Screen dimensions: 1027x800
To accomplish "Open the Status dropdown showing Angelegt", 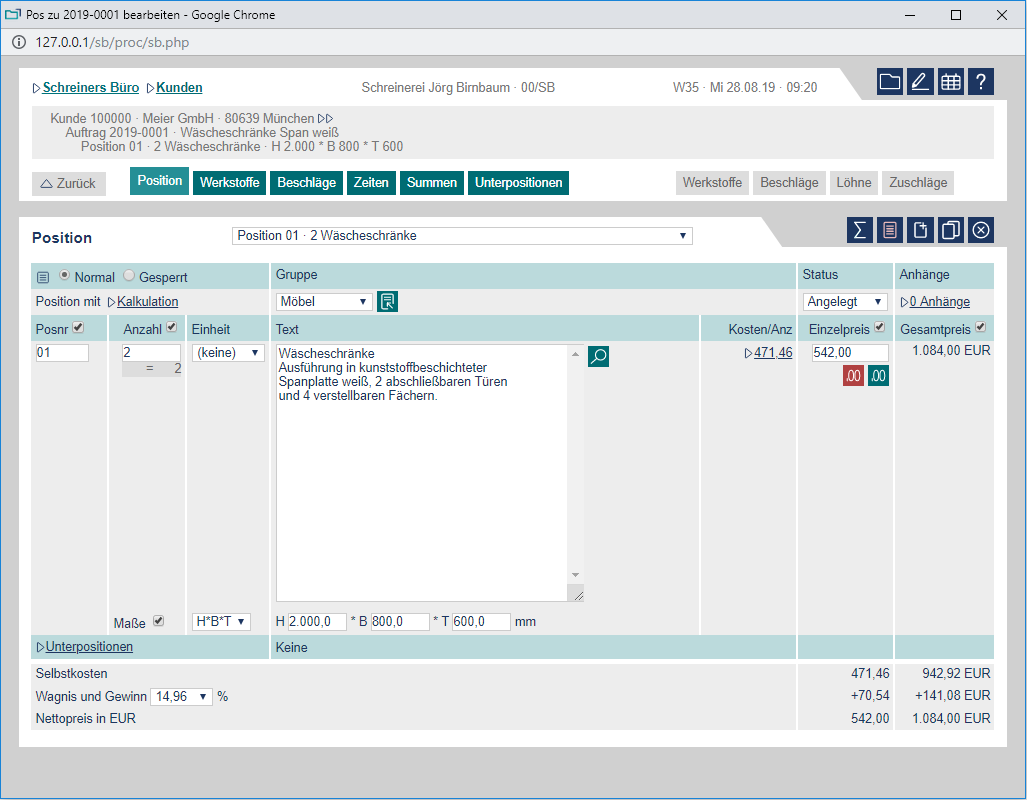I will [x=845, y=302].
